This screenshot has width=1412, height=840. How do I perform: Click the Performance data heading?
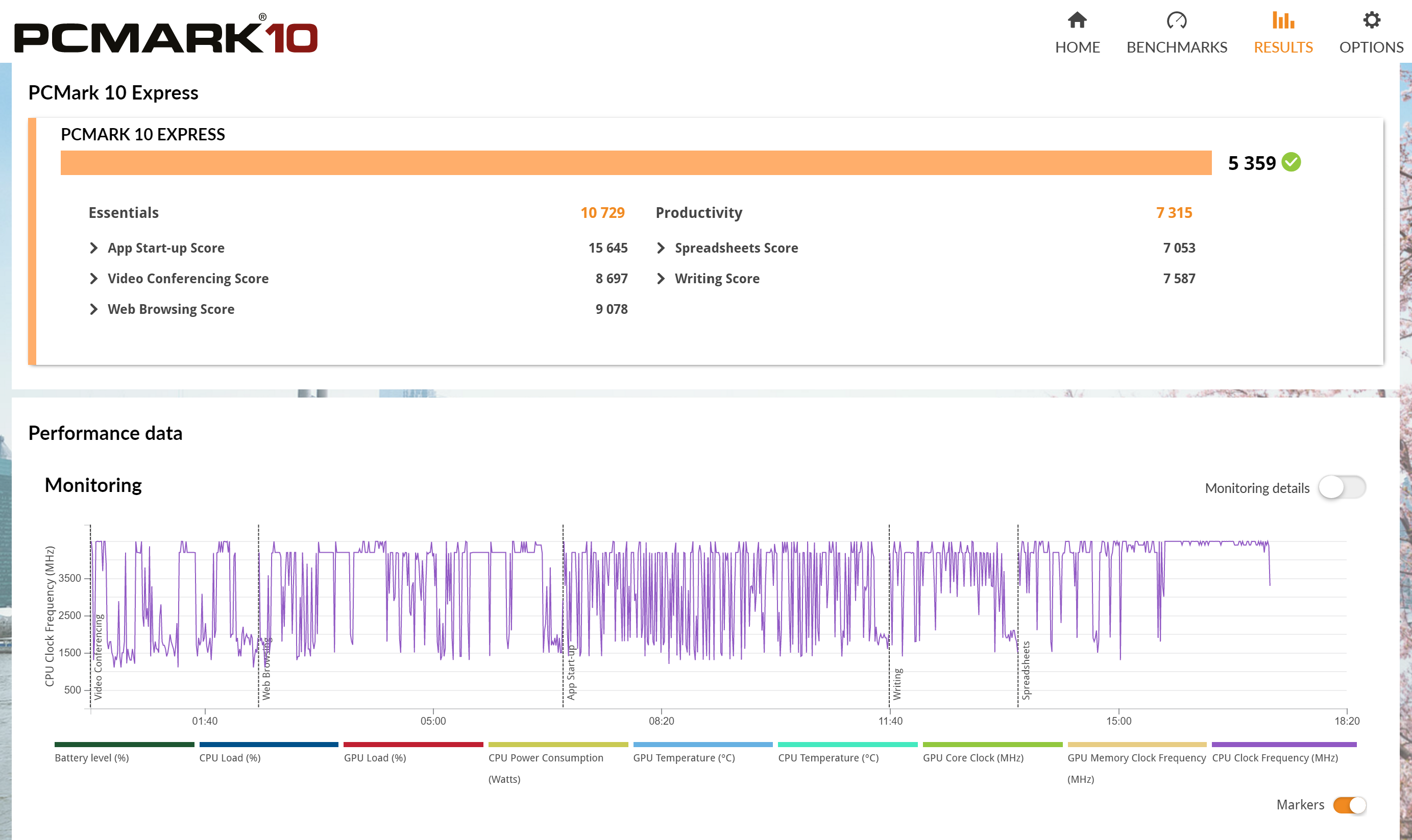[105, 433]
